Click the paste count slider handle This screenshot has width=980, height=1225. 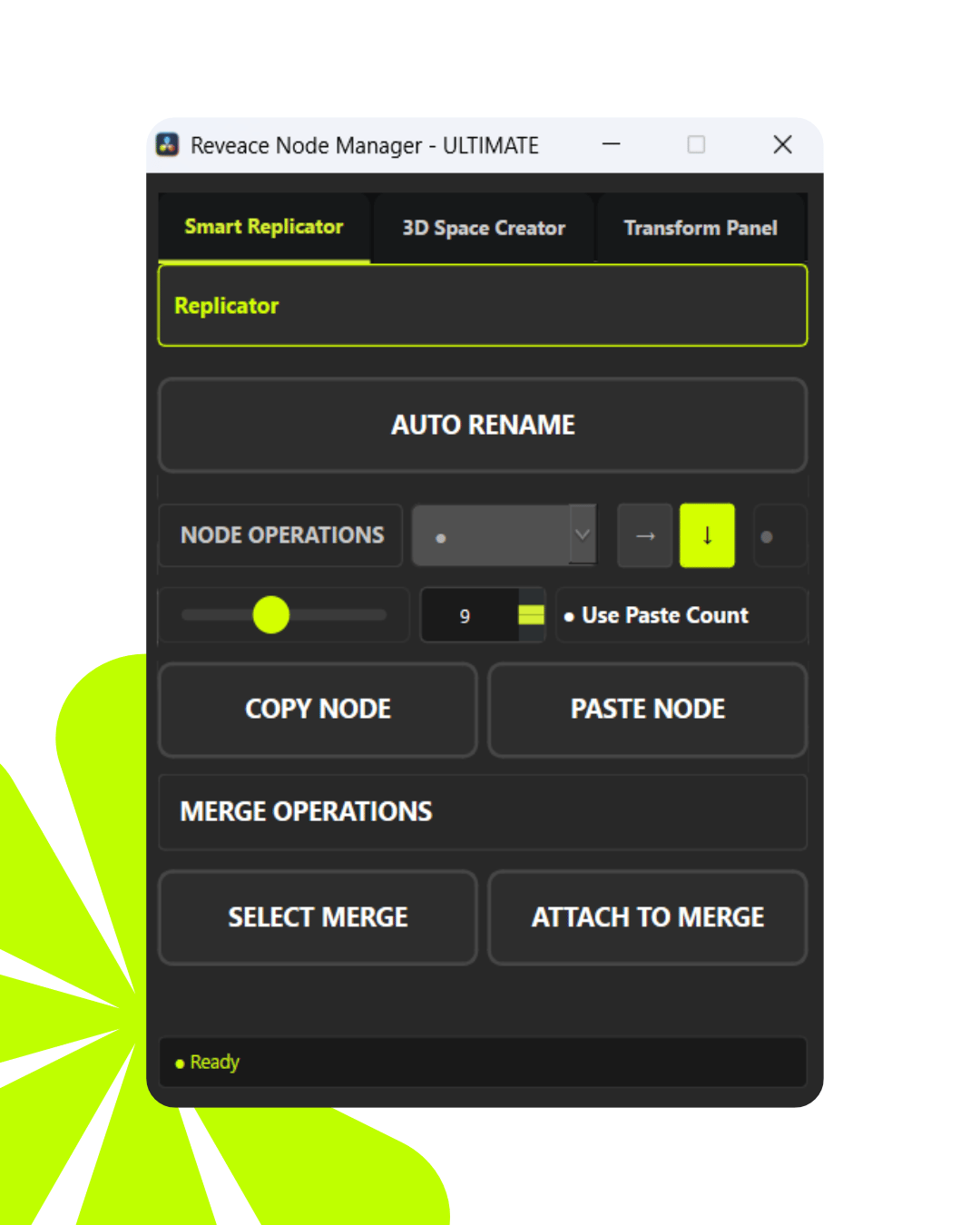[x=271, y=615]
